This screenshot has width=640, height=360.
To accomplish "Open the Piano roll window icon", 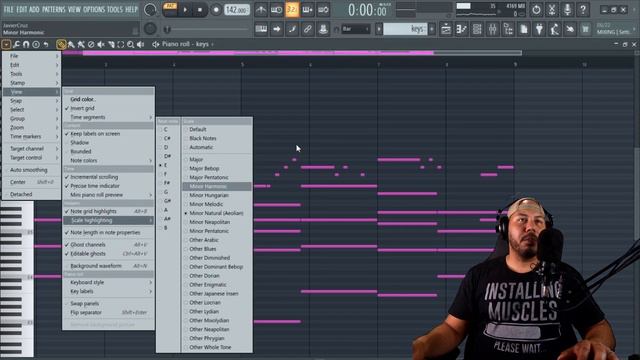I will click(x=462, y=29).
